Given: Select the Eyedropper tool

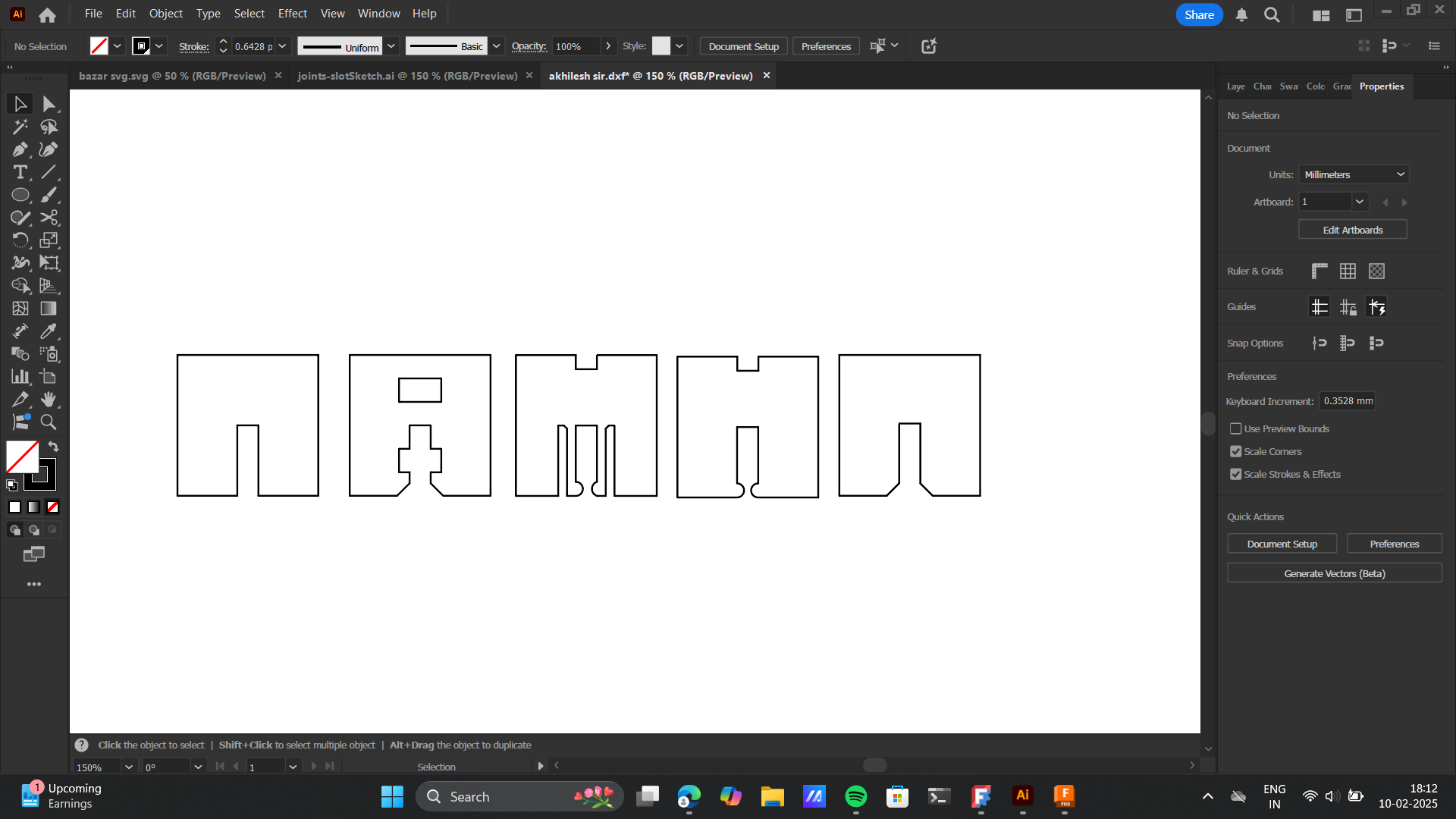Looking at the screenshot, I should click(49, 331).
